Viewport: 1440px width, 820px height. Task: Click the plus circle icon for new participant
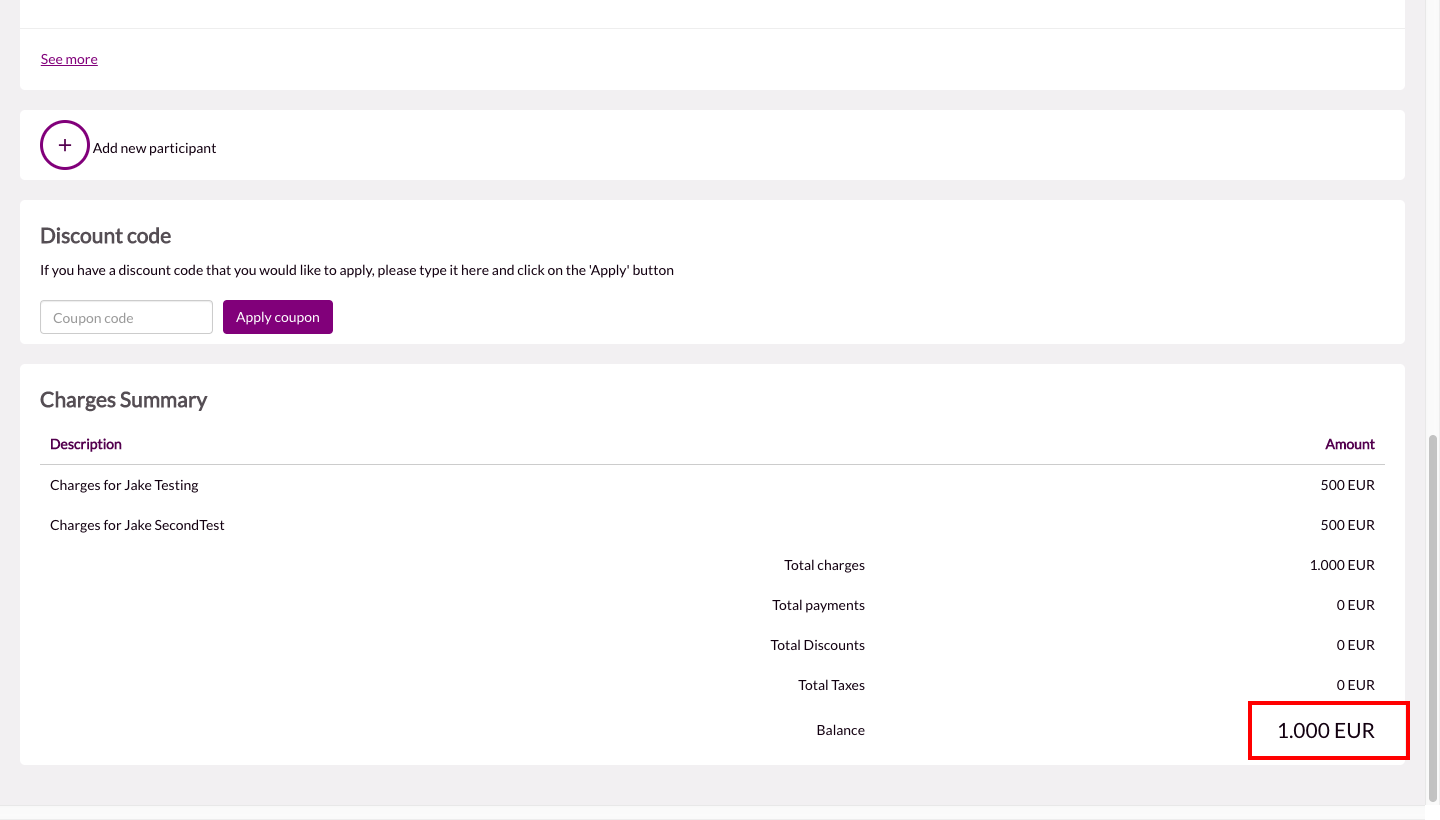tap(65, 145)
